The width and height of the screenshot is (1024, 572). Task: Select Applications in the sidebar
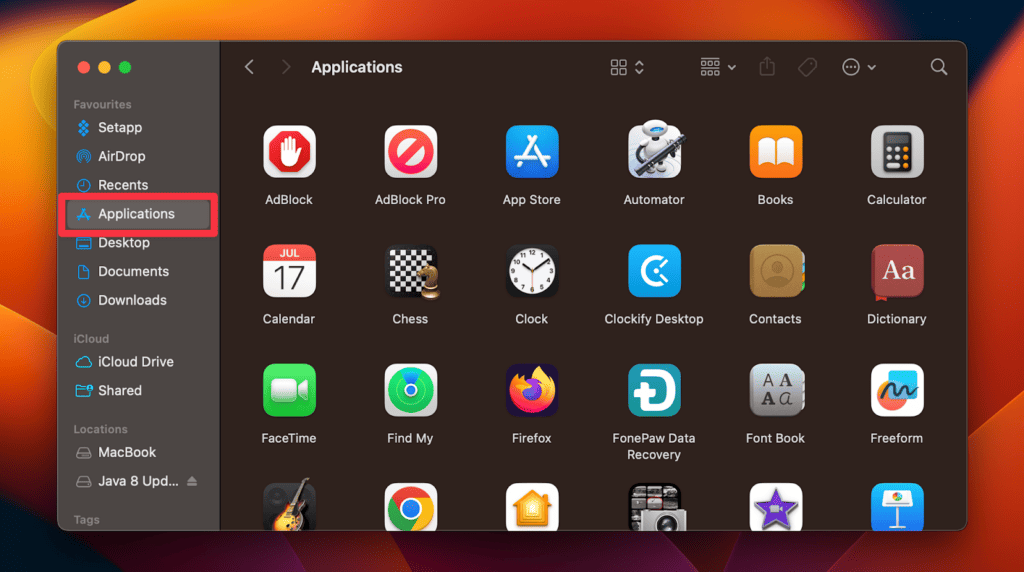[138, 214]
